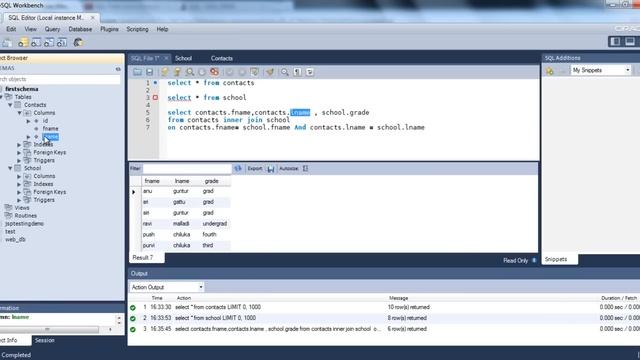Stop query execution icon
Screen dimensions: 640x360
[x=202, y=72]
